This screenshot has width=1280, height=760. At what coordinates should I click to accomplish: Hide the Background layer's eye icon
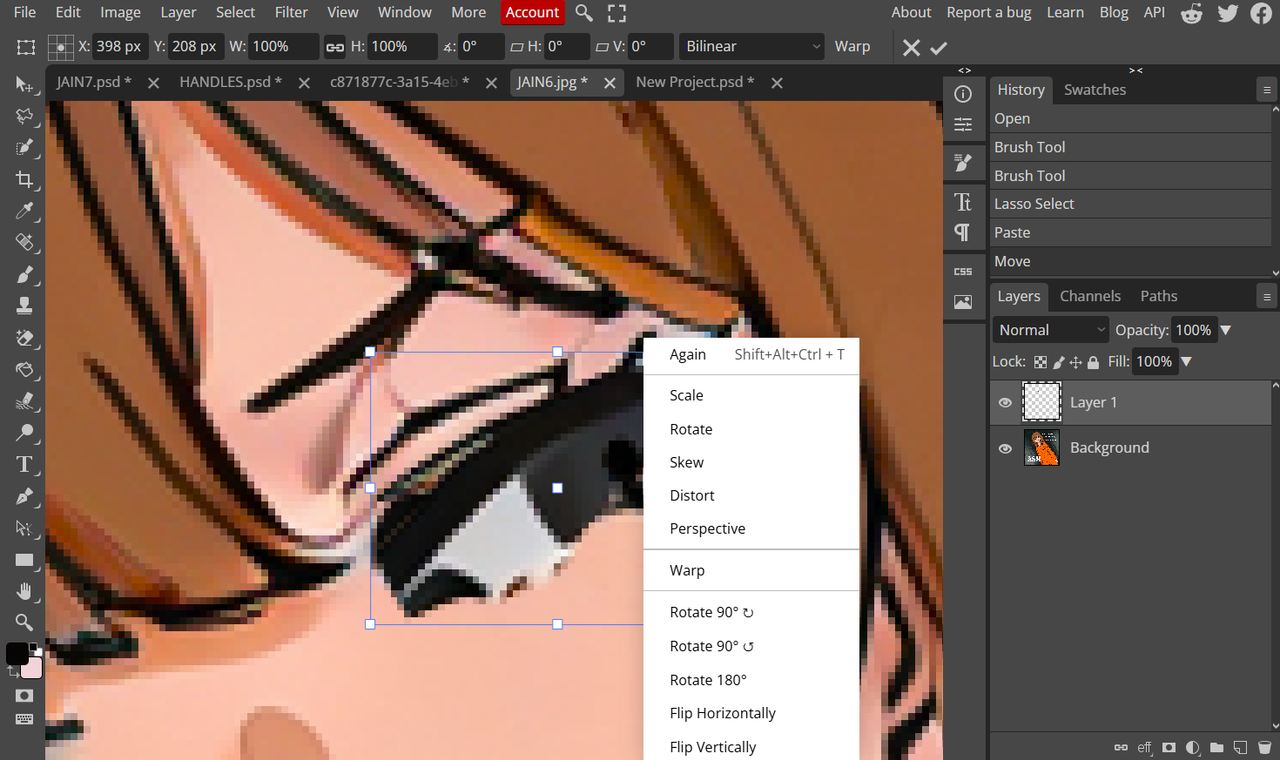pos(1005,449)
